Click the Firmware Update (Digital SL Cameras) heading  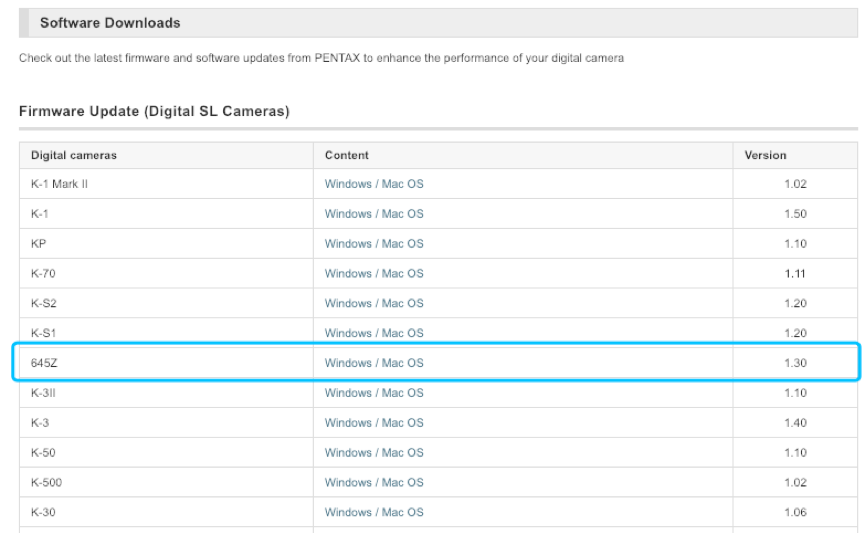154,111
